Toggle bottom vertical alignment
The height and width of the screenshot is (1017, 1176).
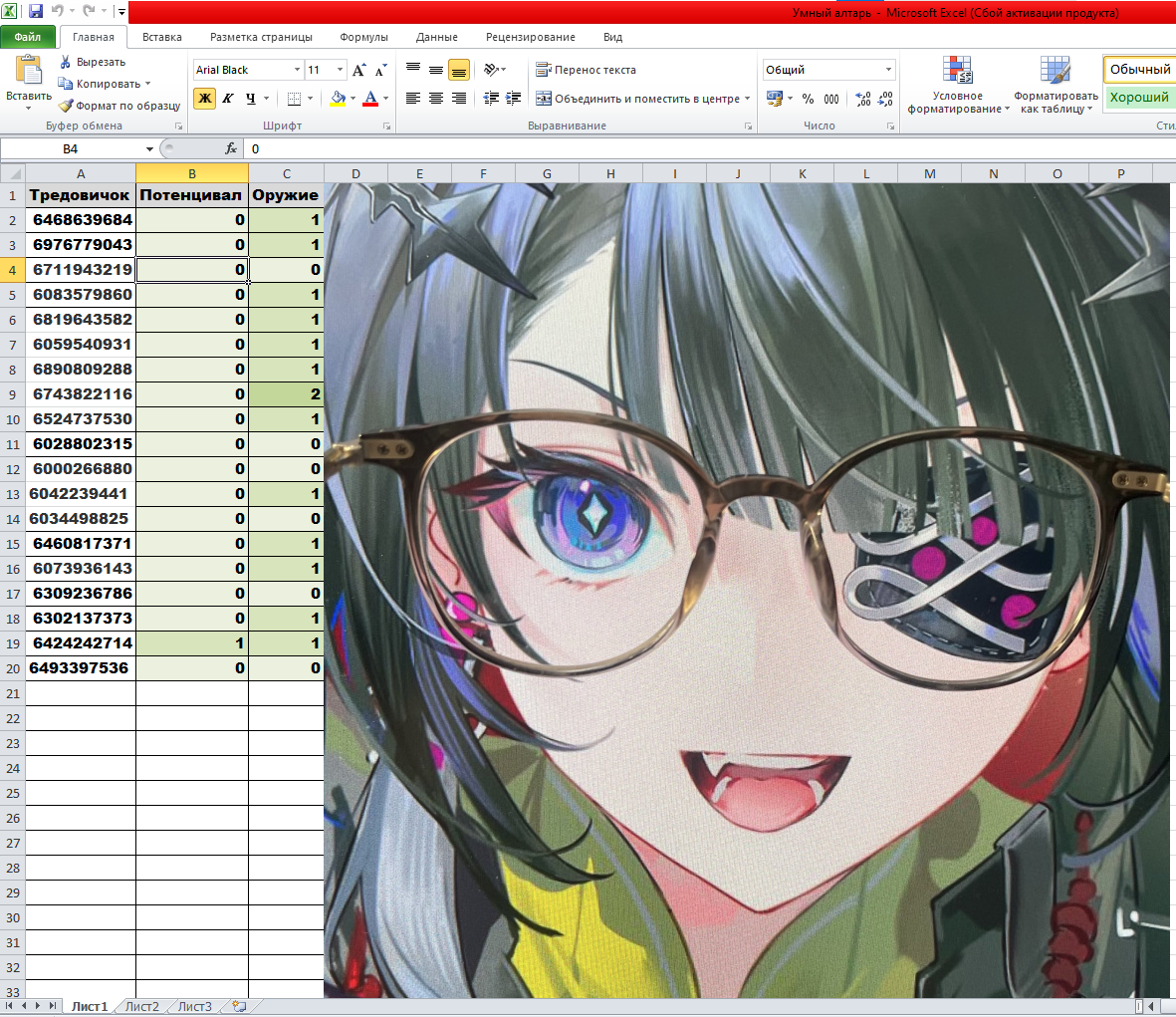(459, 70)
